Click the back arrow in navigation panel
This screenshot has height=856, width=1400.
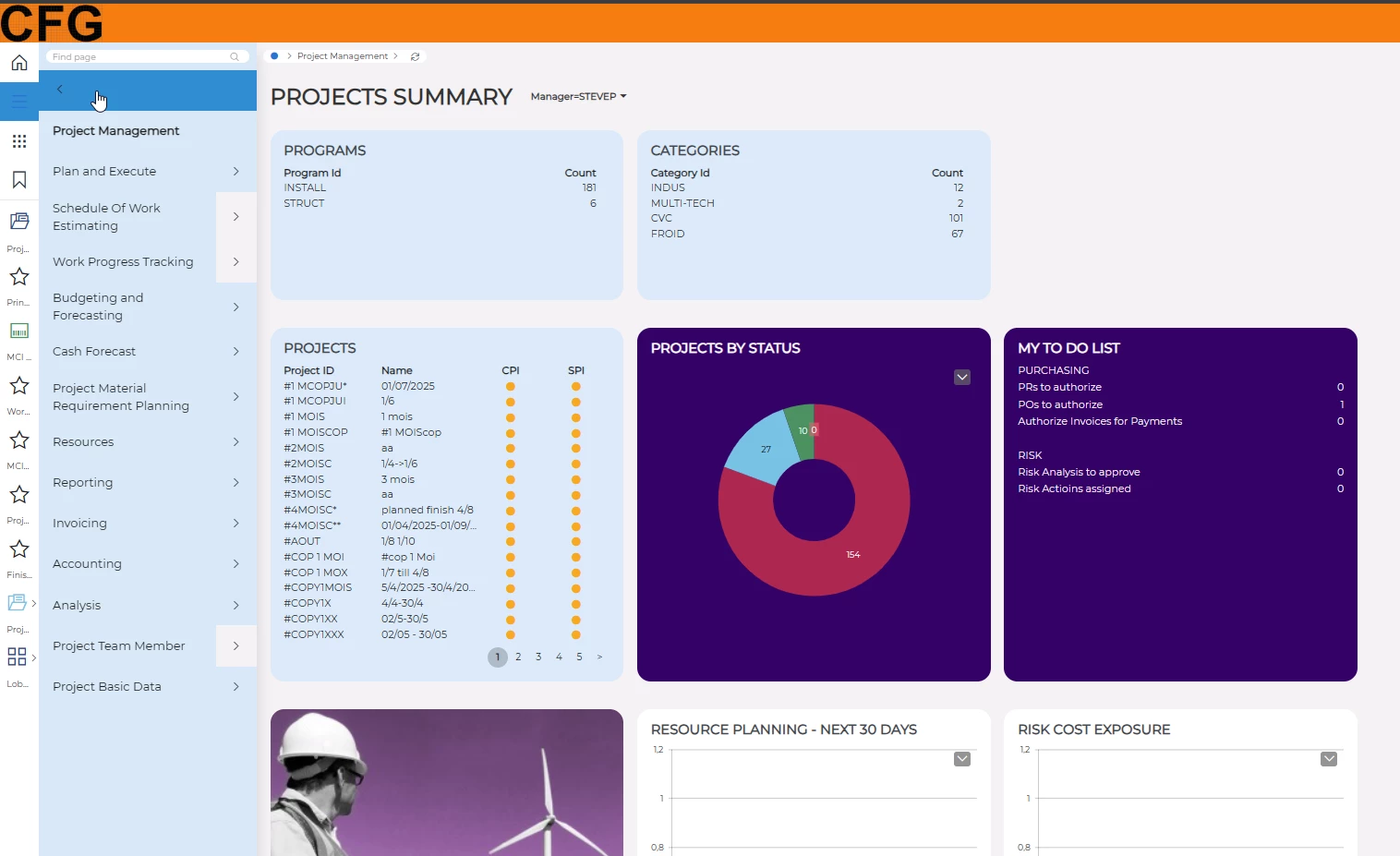click(60, 90)
